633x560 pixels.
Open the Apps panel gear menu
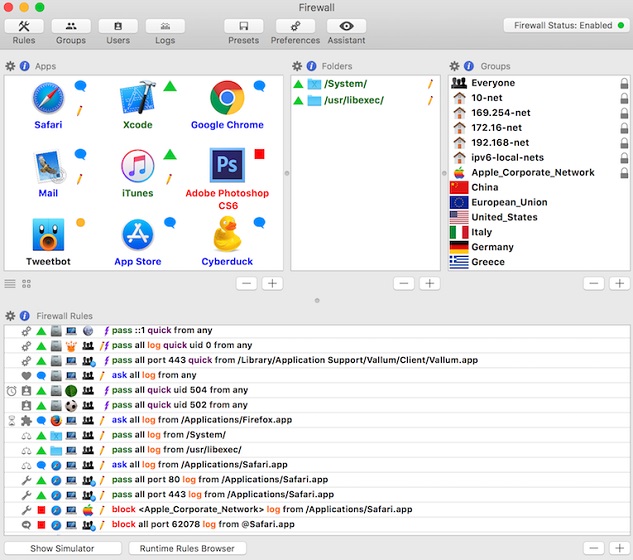[10, 66]
